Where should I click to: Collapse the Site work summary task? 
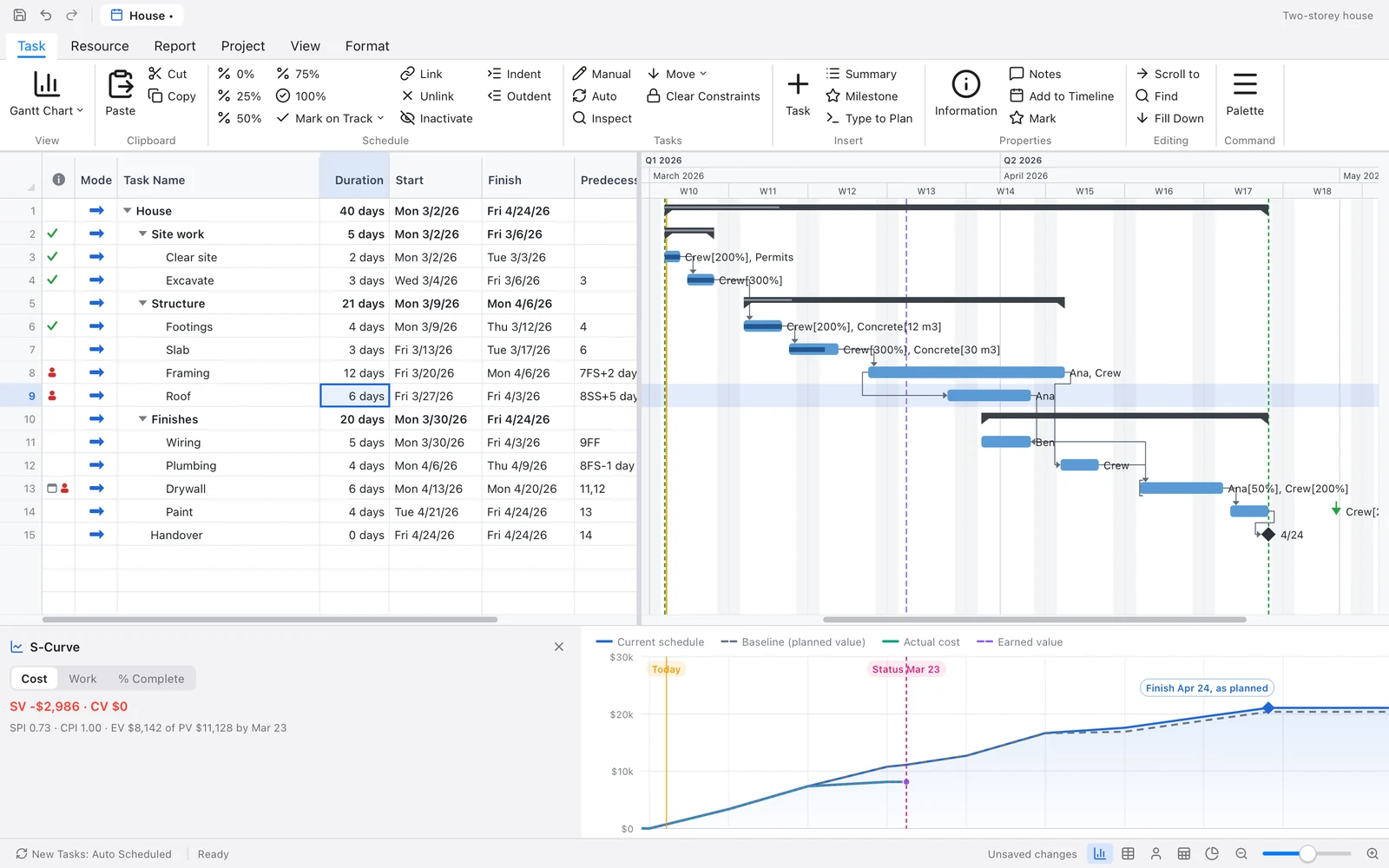(142, 234)
